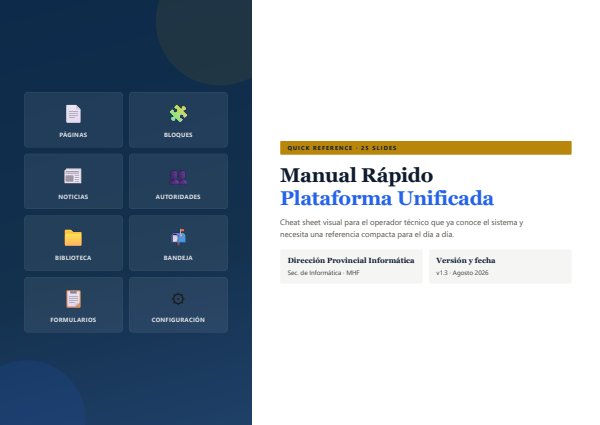The height and width of the screenshot is (425, 600).
Task: Click the CONFIGURACIÓN label
Action: click(178, 319)
